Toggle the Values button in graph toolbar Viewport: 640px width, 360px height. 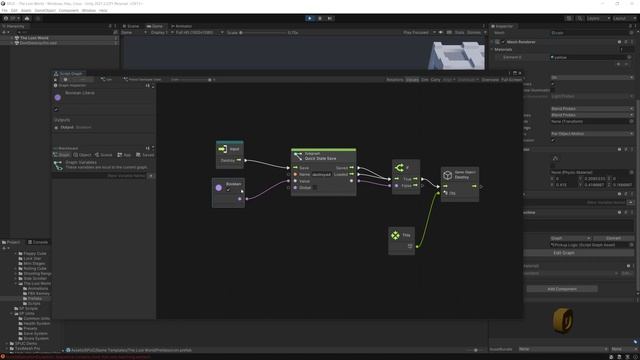(x=412, y=80)
